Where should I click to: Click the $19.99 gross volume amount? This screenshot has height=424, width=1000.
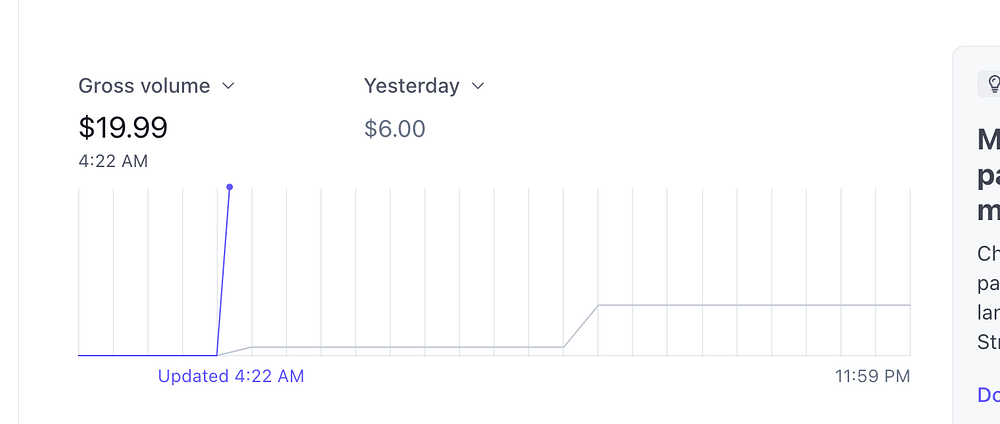123,127
